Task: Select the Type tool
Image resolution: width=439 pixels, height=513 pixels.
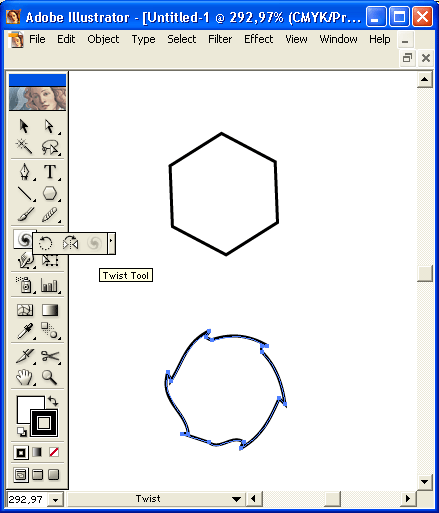Action: 50,172
